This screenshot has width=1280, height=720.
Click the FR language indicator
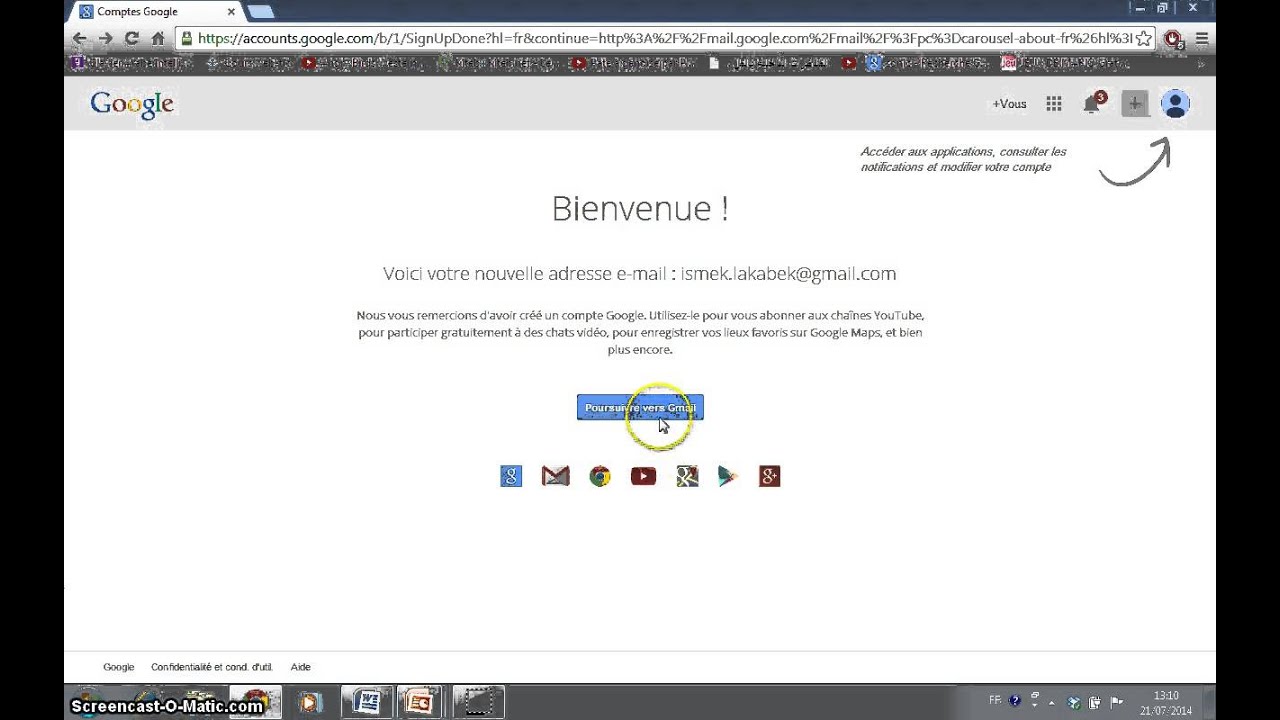[995, 700]
